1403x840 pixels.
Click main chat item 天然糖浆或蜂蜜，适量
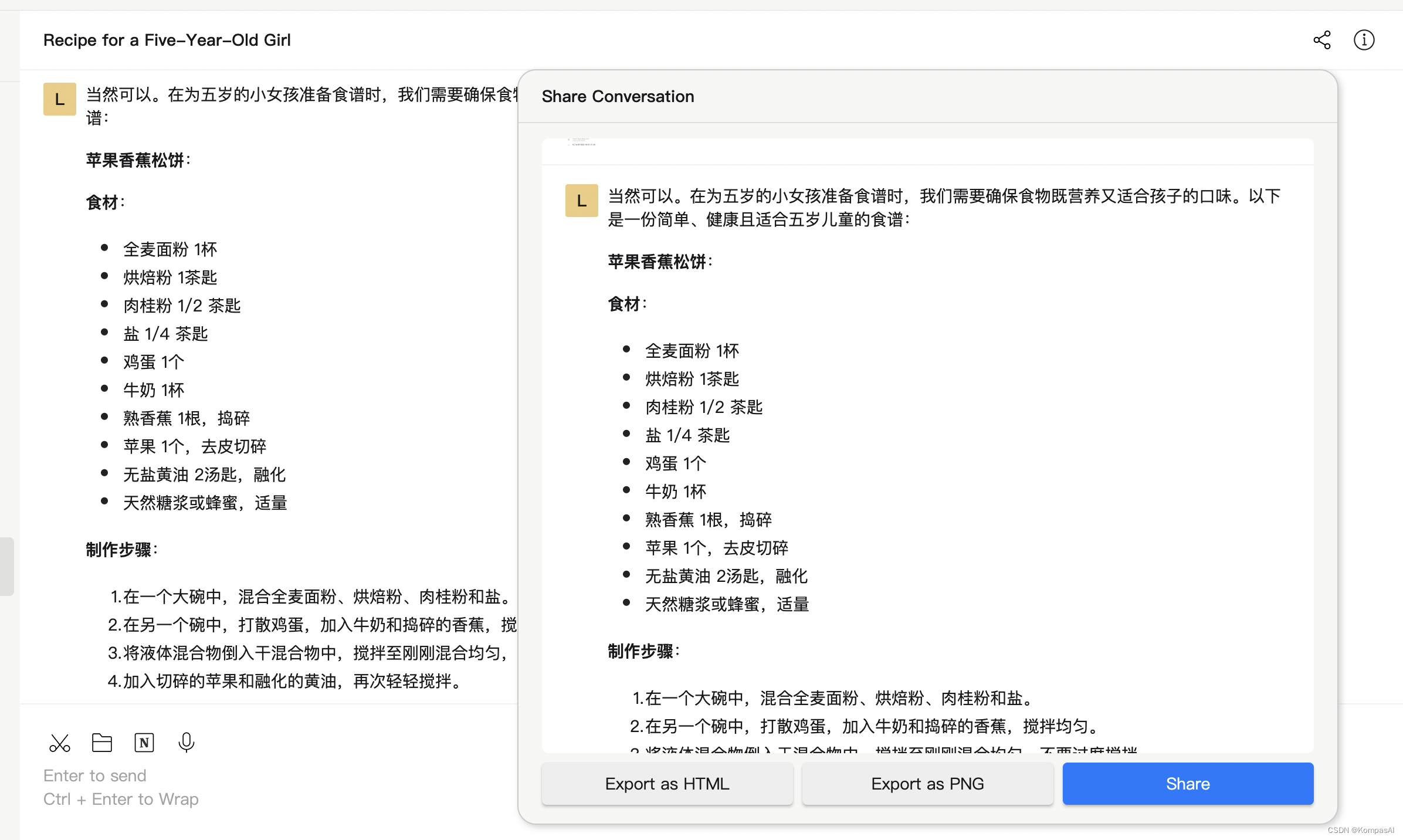(x=205, y=503)
